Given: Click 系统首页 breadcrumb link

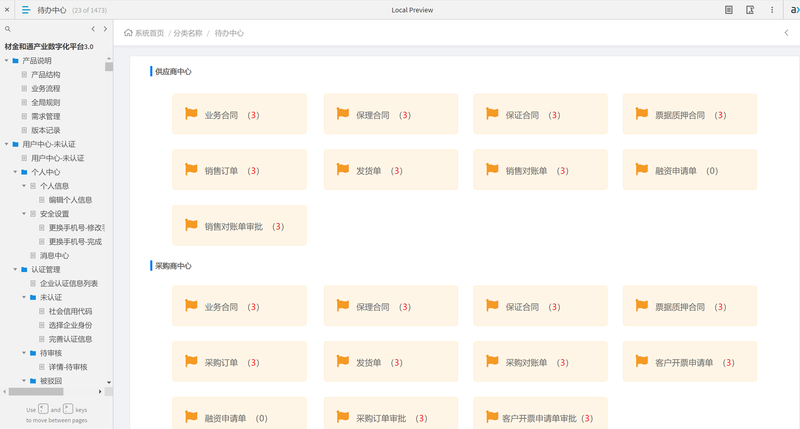Looking at the screenshot, I should click(149, 33).
